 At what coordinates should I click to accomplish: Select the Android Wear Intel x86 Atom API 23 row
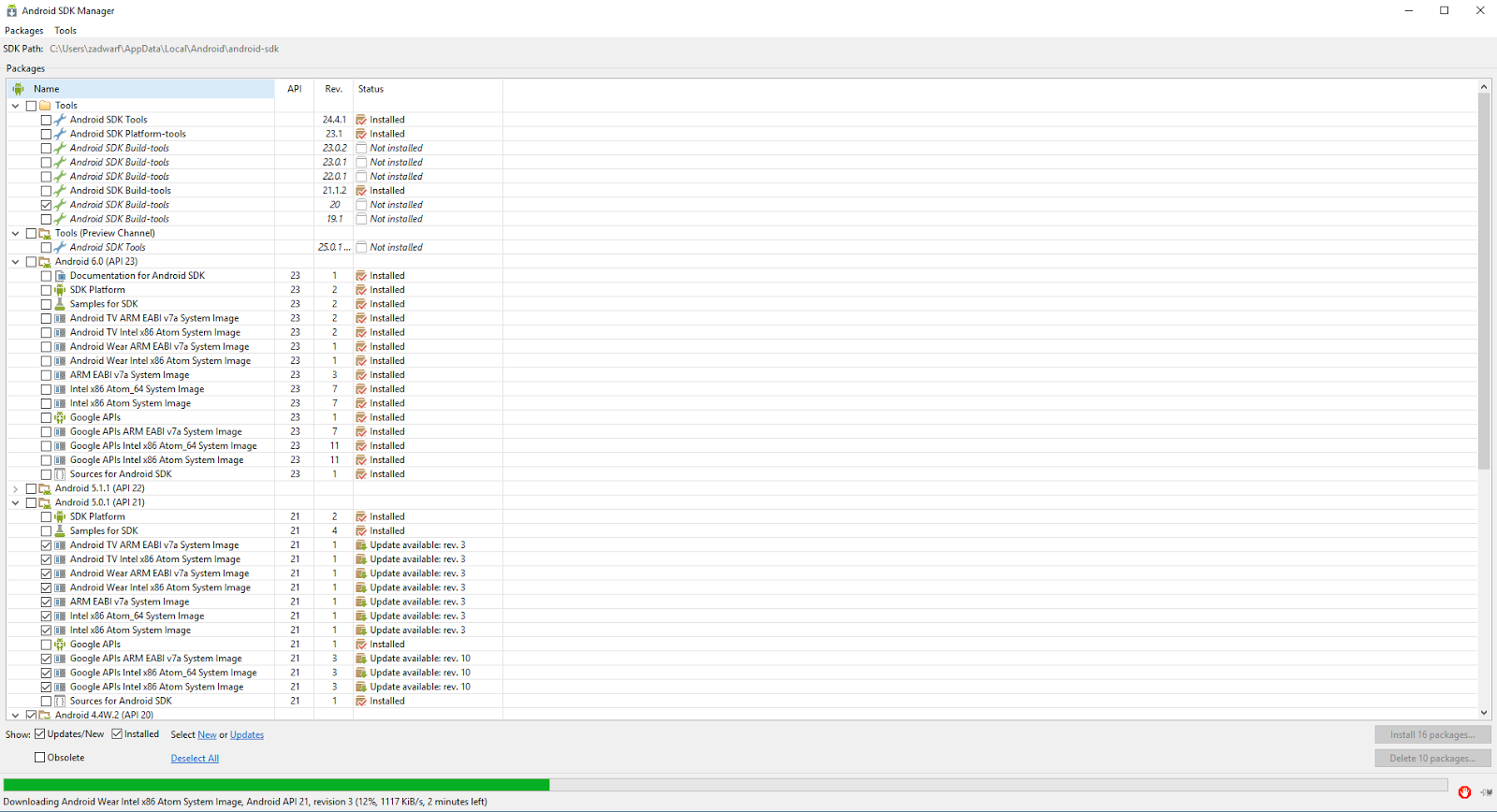click(254, 361)
